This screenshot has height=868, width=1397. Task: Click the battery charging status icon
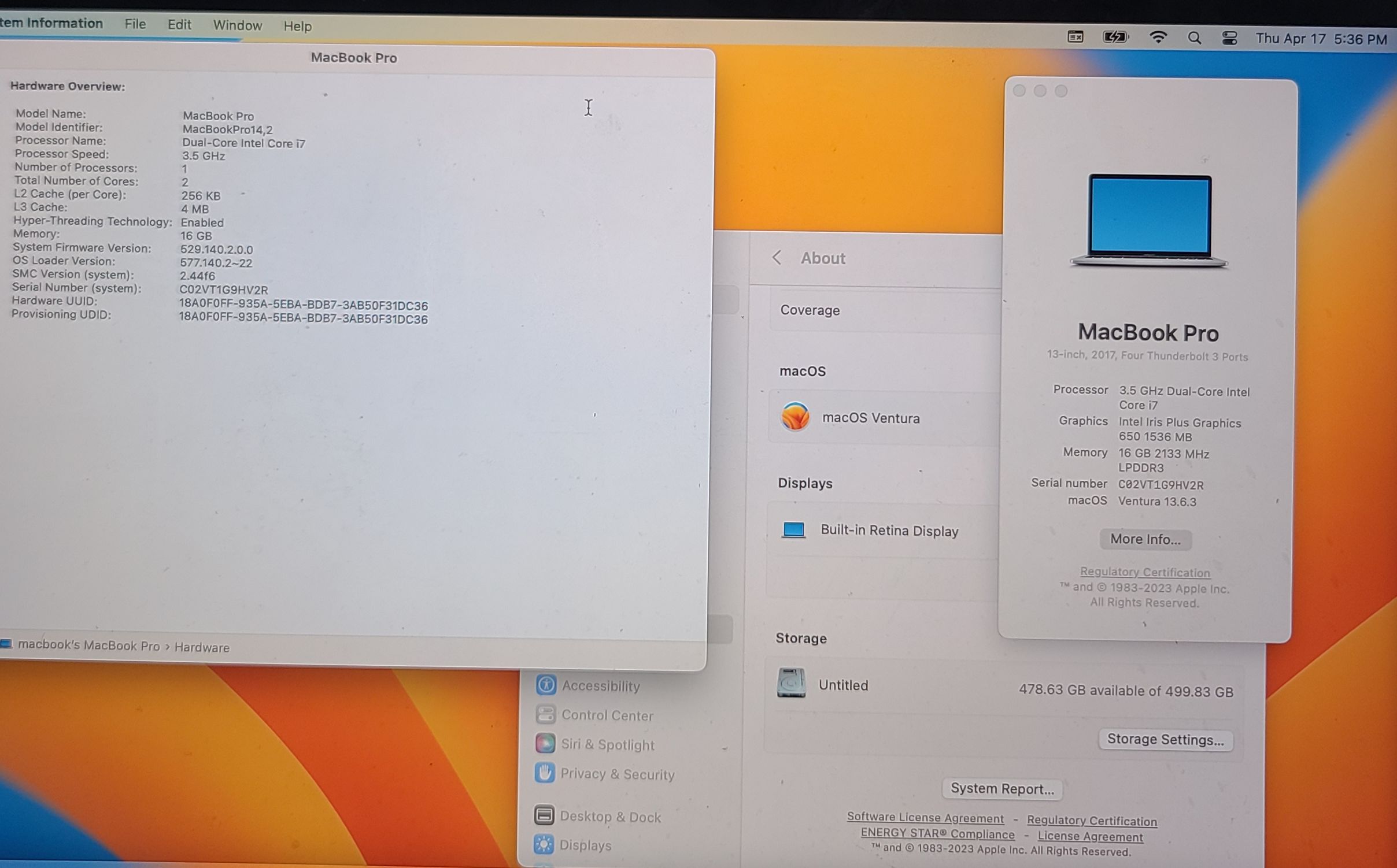coord(1115,38)
